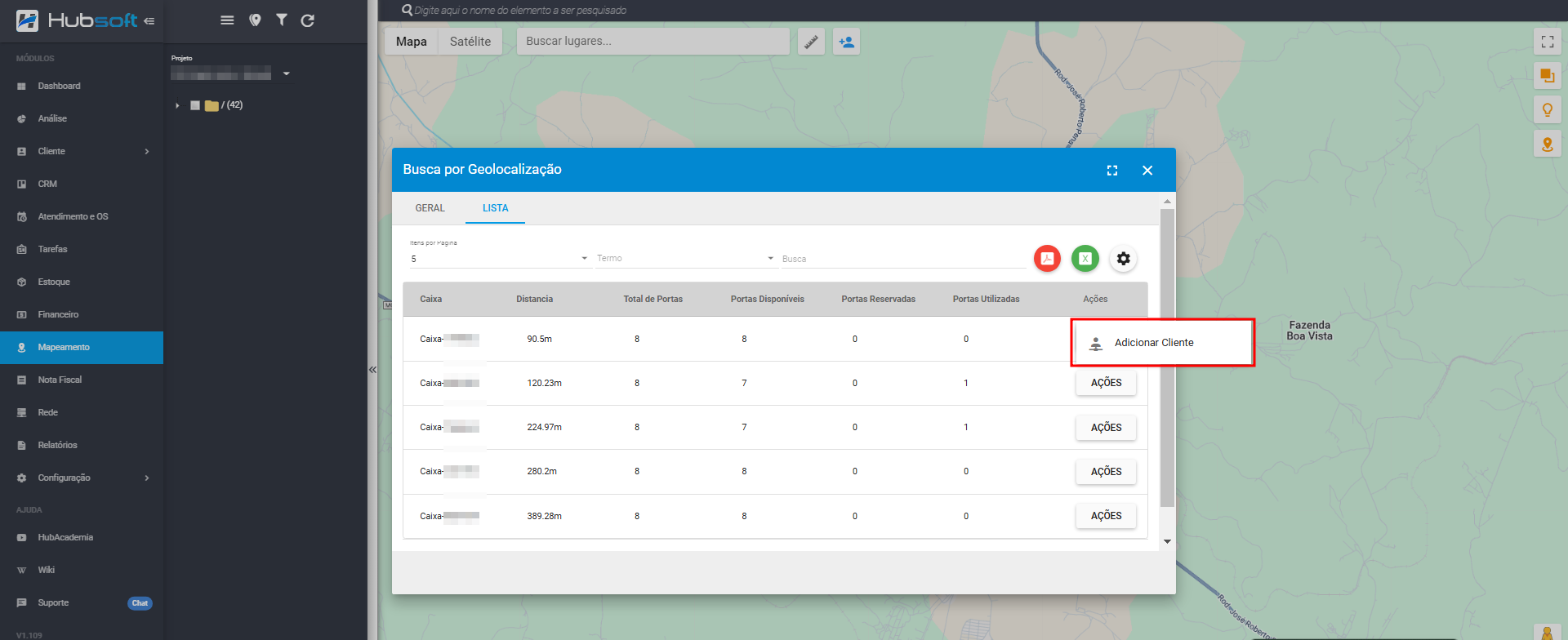The image size is (1568, 640).
Task: Open the hamburger list menu in project panel
Action: (x=227, y=20)
